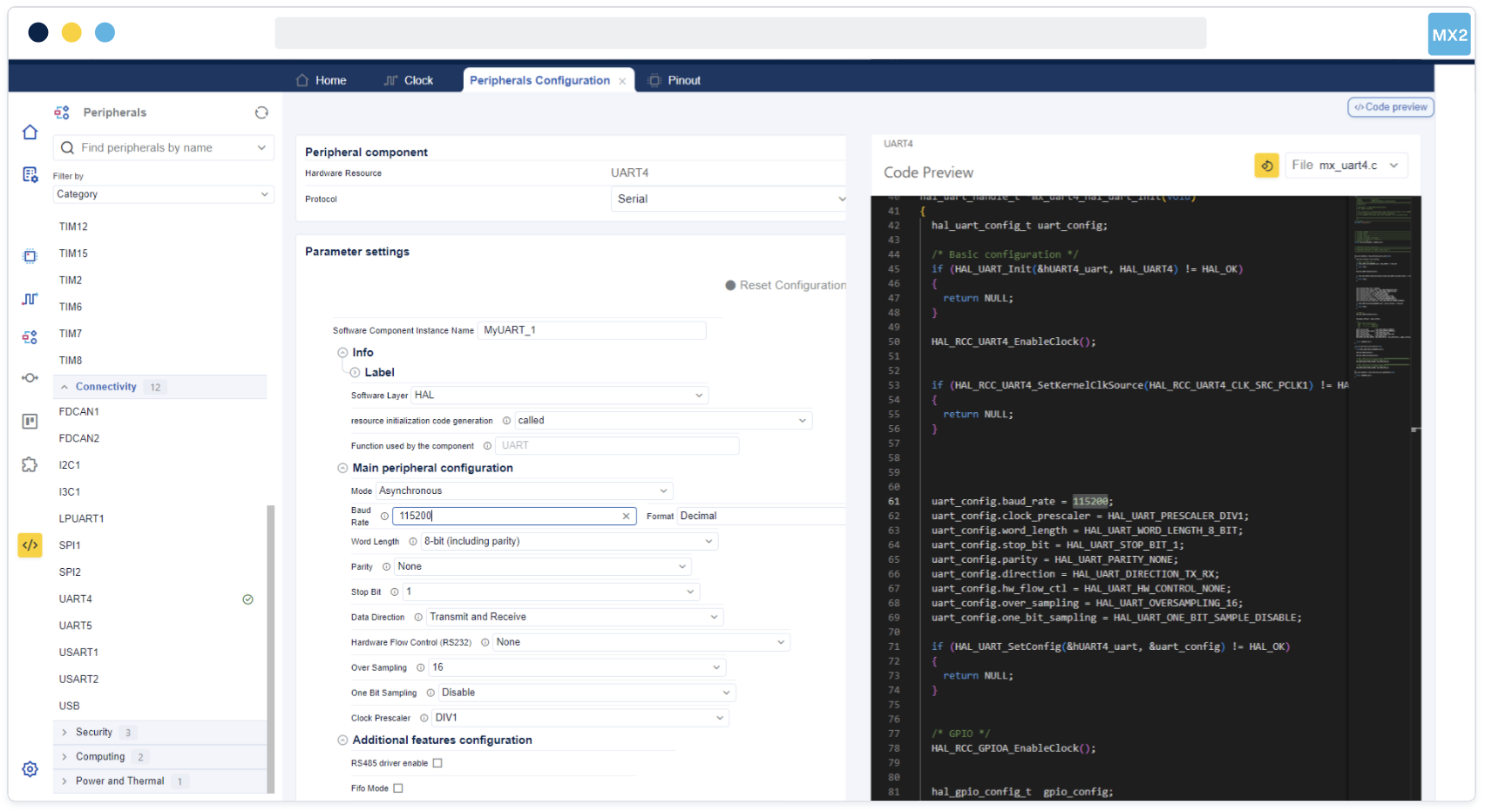Open the File mx_uart4.c dropdown
This screenshot has width=1485, height=812.
[1346, 166]
